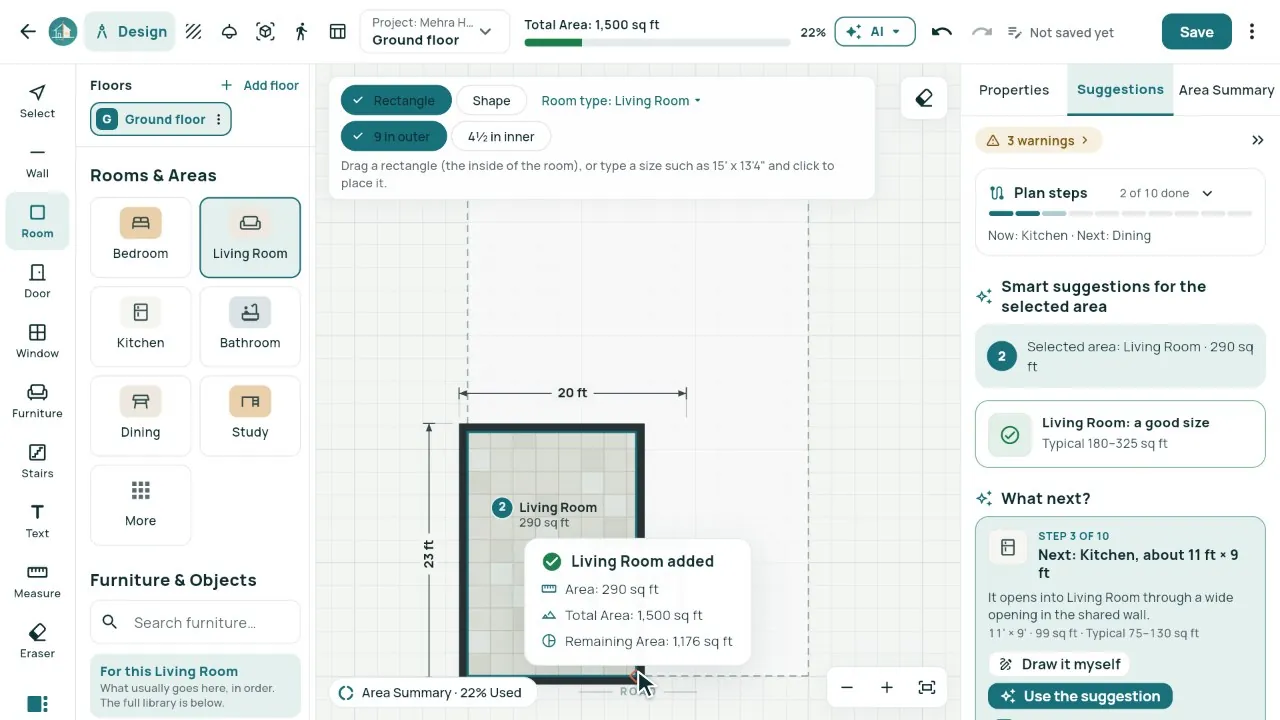1280x720 pixels.
Task: Click the Design mode tab
Action: click(131, 32)
